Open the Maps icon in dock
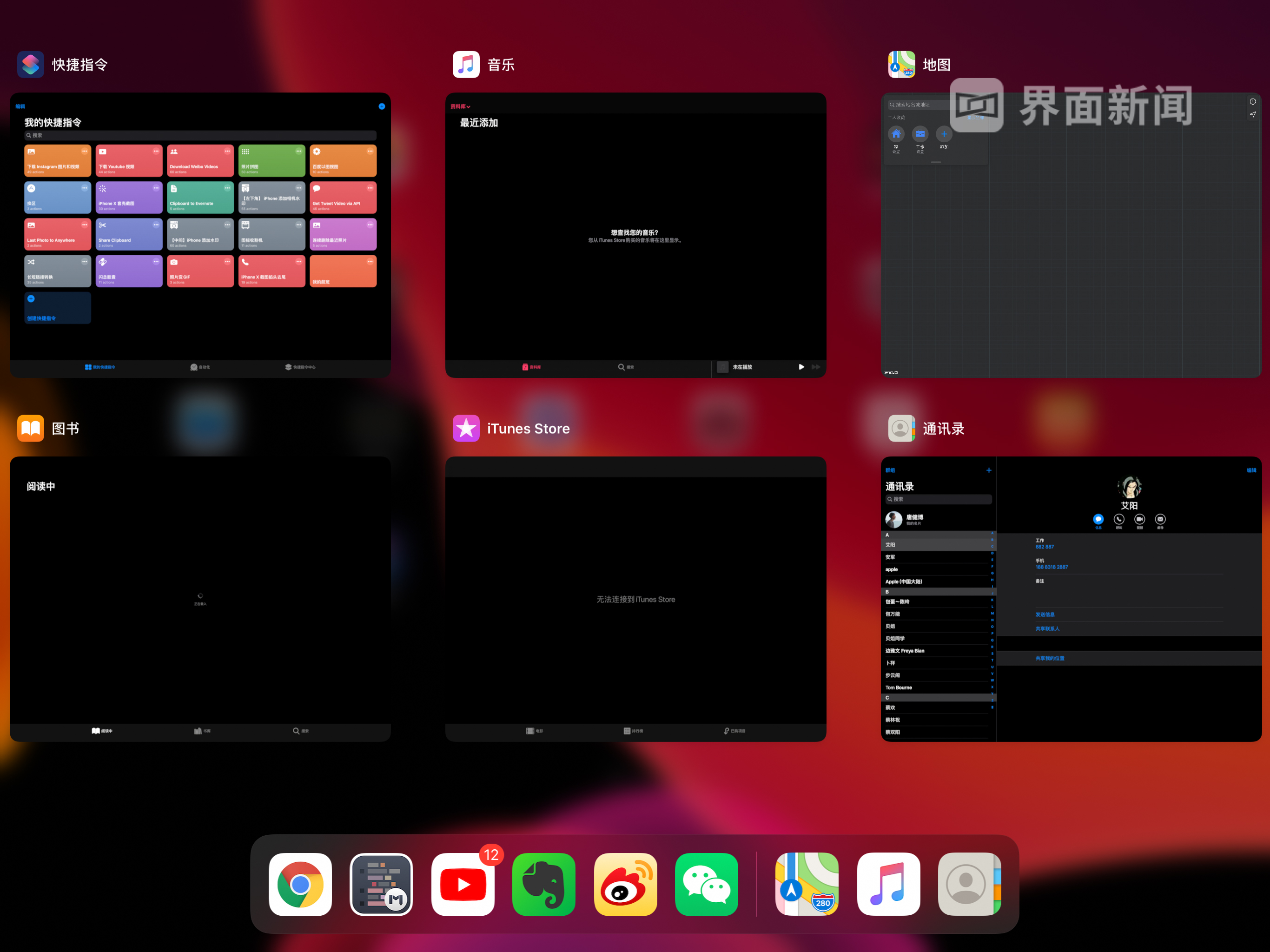This screenshot has height=952, width=1270. pyautogui.click(x=807, y=884)
